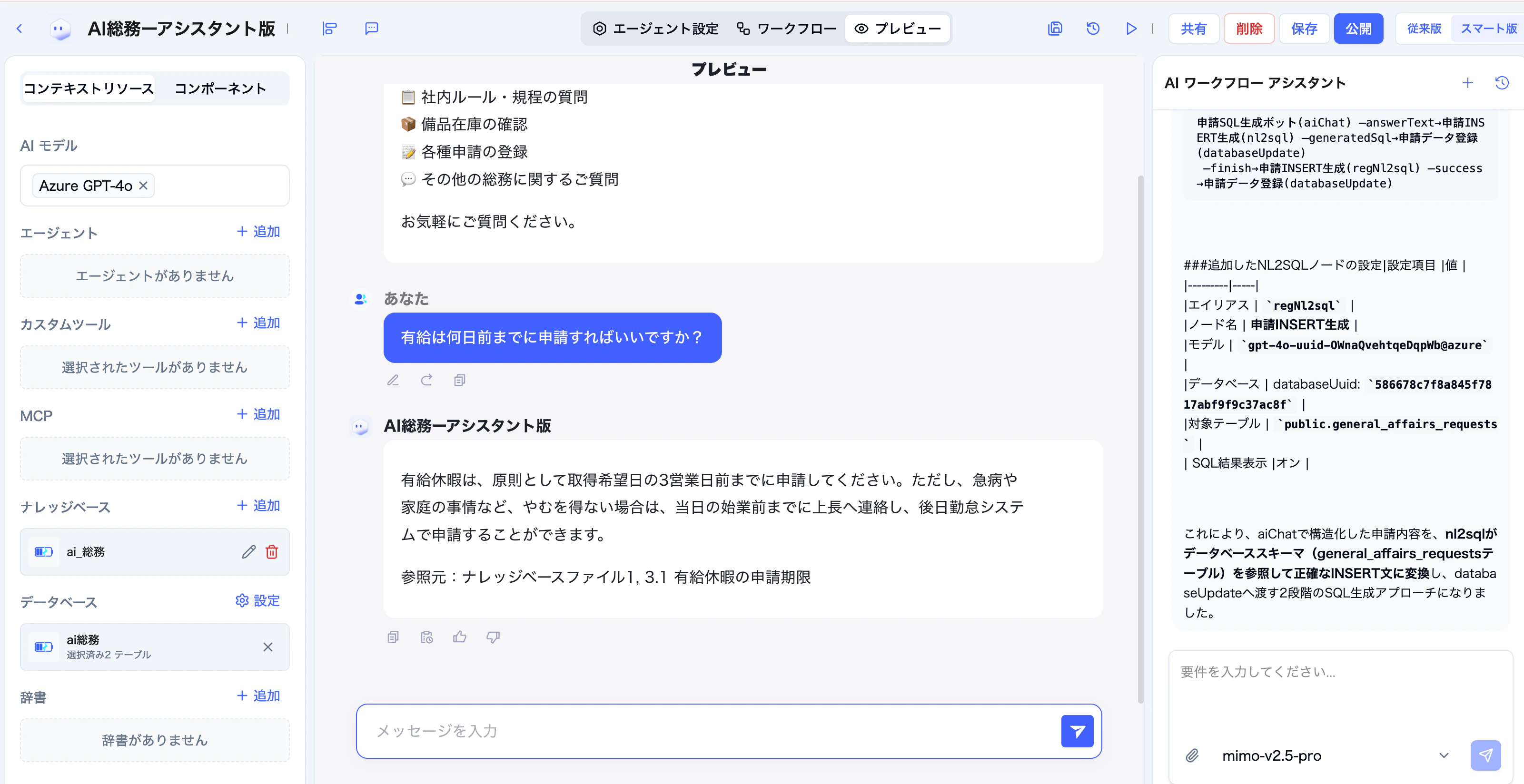Open the clipboard-clock icon under the answer

pyautogui.click(x=426, y=637)
